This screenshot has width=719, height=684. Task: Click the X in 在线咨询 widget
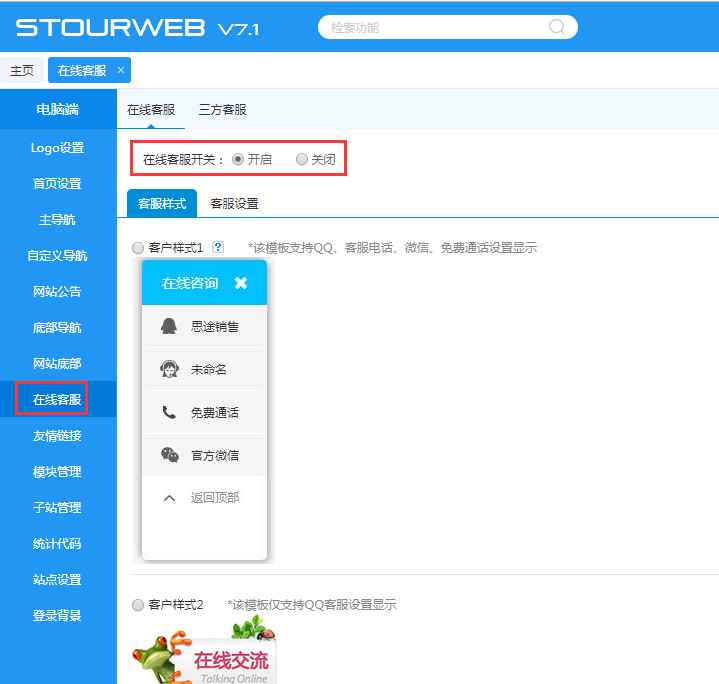241,283
